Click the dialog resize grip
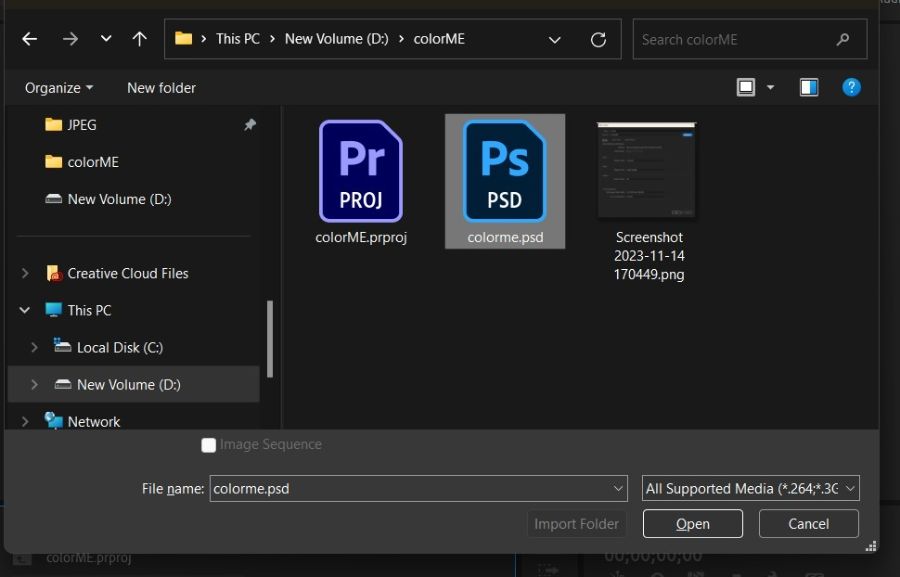Image resolution: width=900 pixels, height=577 pixels. pos(871,546)
